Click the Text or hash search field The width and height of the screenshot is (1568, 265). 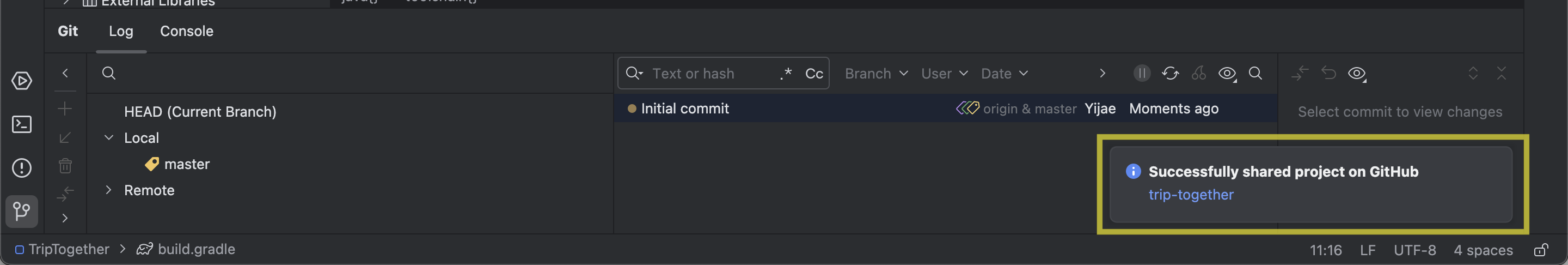(706, 74)
